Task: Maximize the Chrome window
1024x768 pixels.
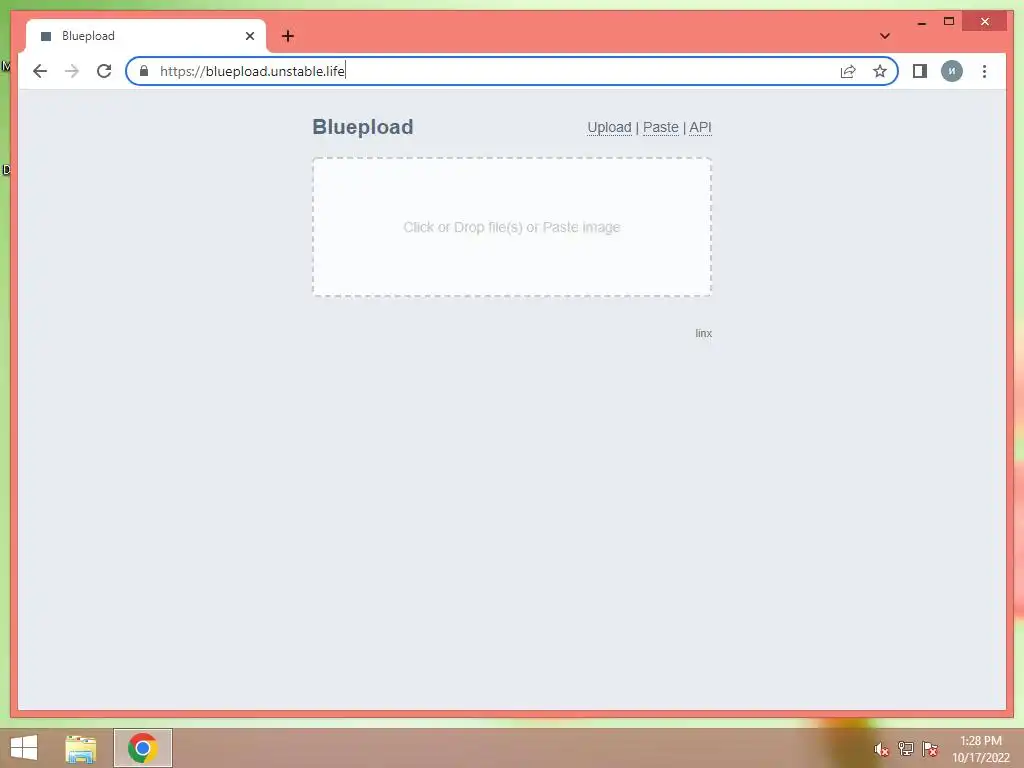Action: coord(949,22)
